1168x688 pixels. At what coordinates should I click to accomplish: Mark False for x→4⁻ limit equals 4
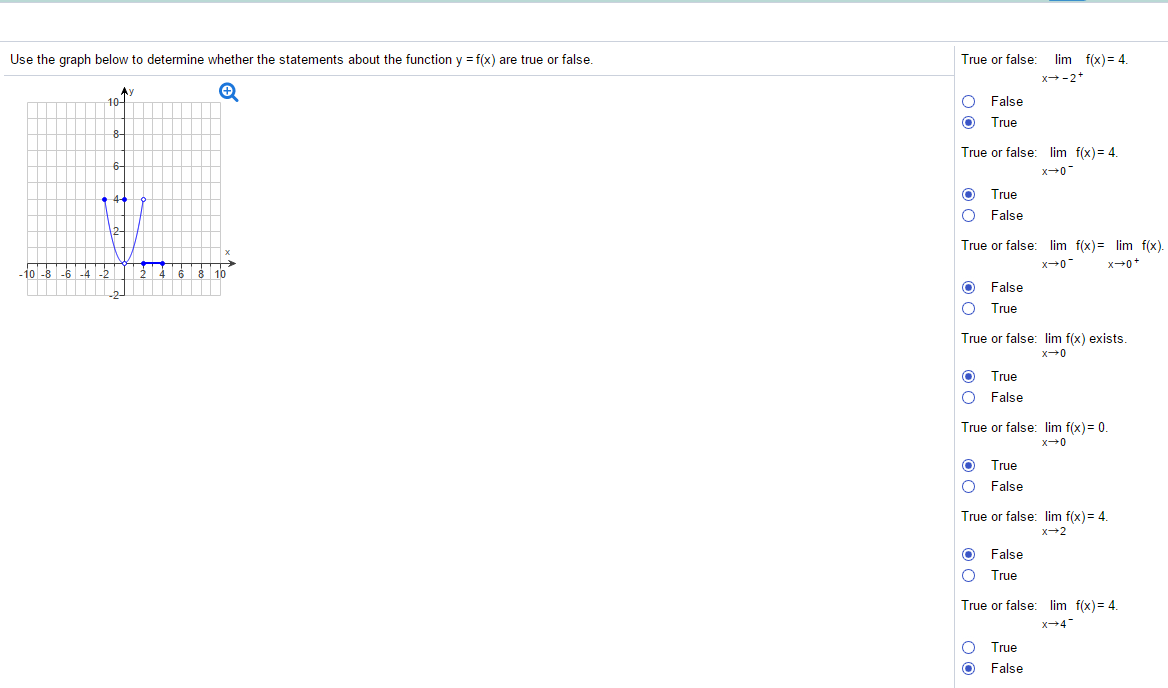968,668
